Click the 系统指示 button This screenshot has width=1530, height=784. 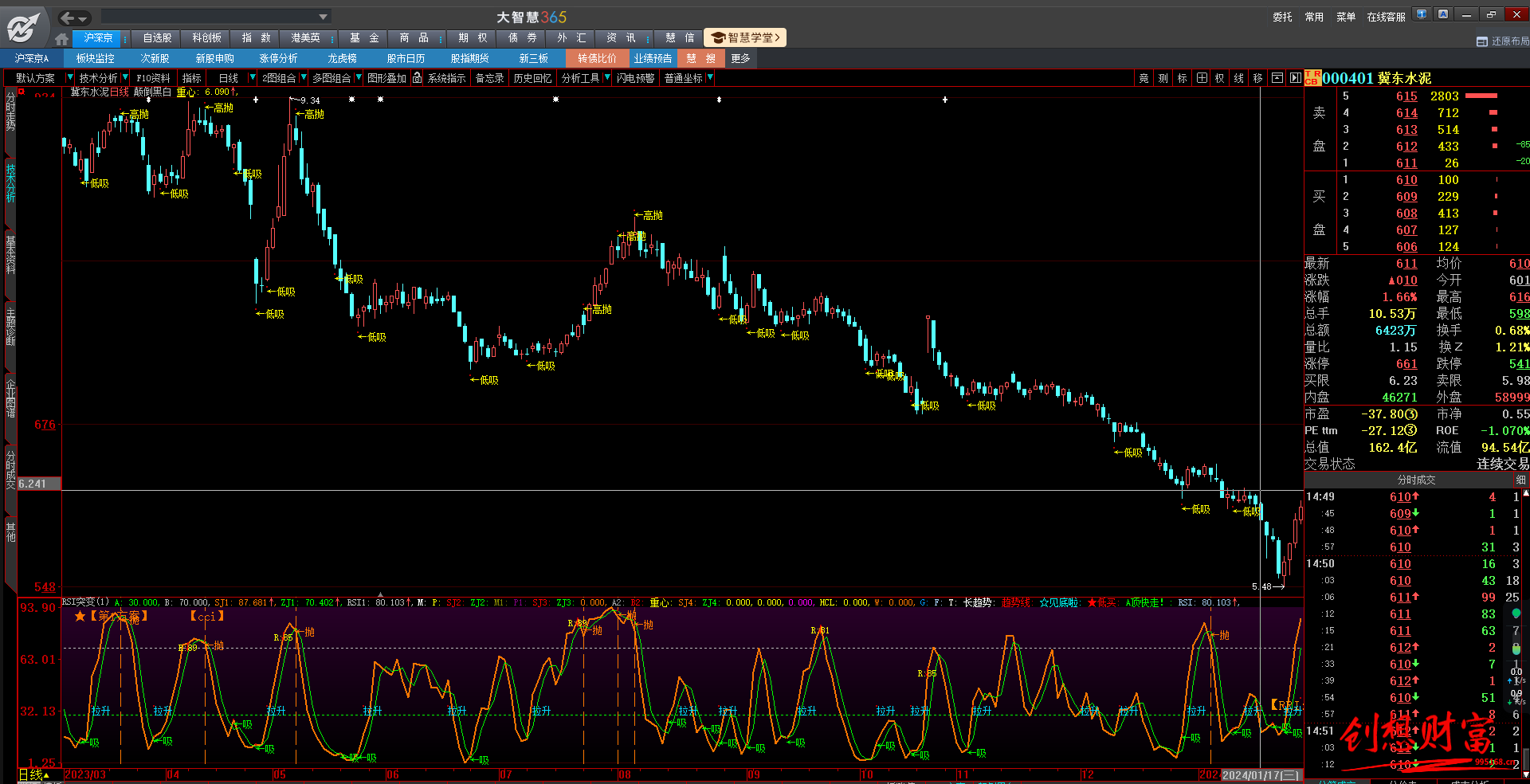(446, 78)
